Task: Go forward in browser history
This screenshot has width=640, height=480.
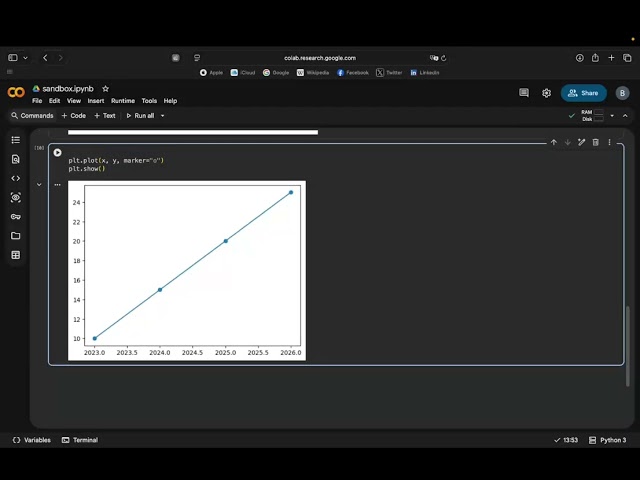Action: [60, 58]
